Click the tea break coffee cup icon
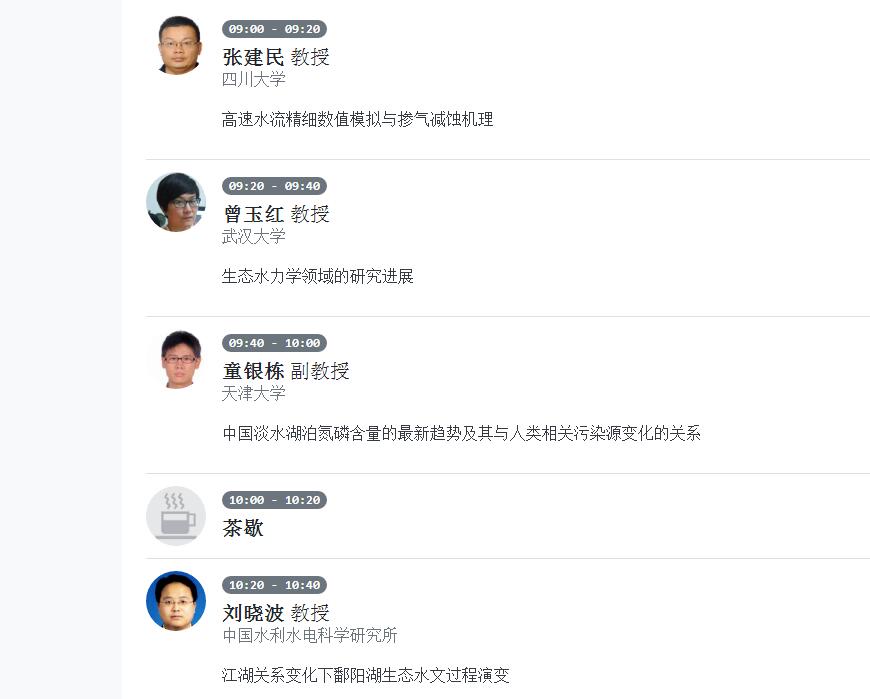The height and width of the screenshot is (699, 870). pos(175,515)
